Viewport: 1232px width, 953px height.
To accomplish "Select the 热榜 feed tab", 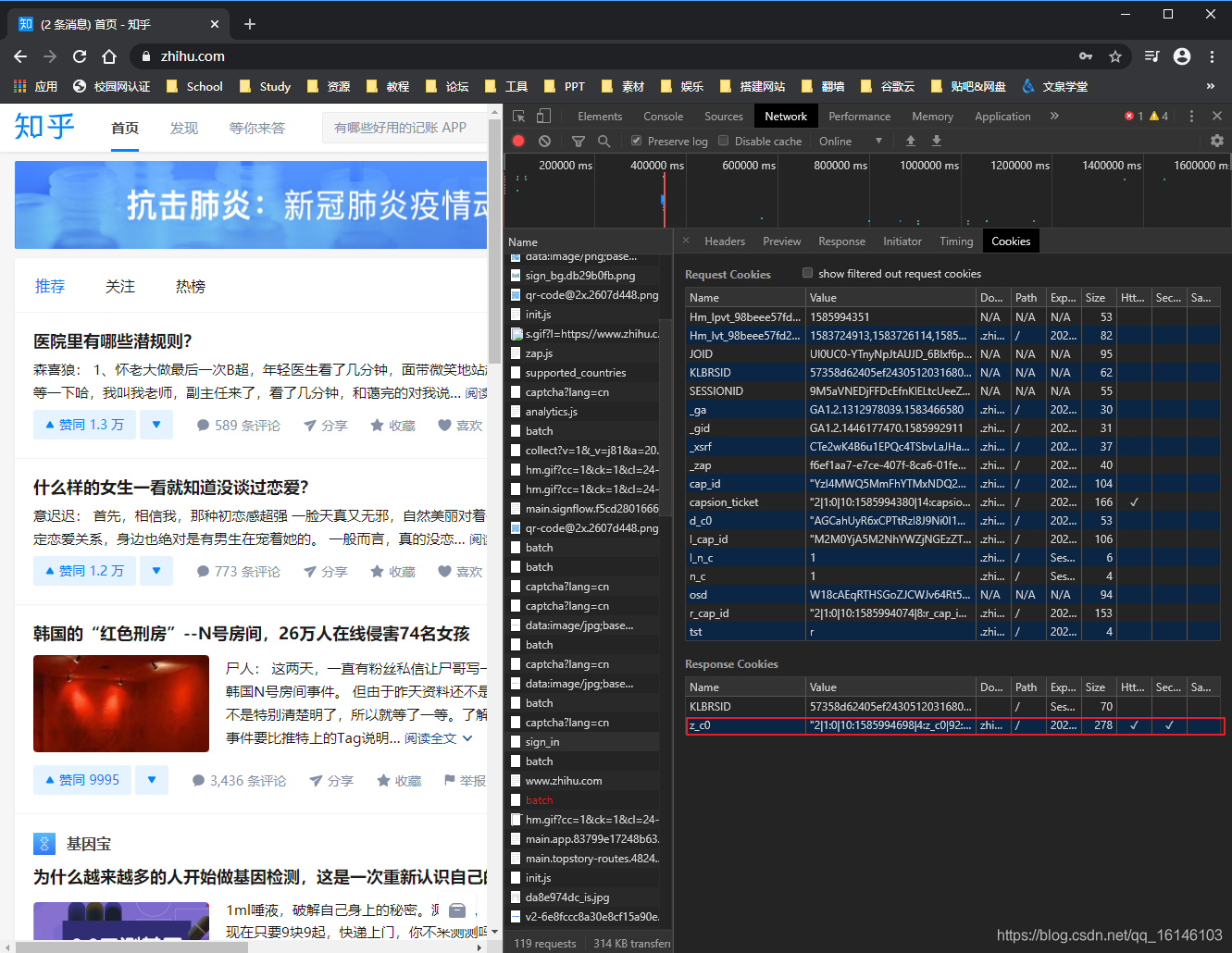I will (x=191, y=286).
